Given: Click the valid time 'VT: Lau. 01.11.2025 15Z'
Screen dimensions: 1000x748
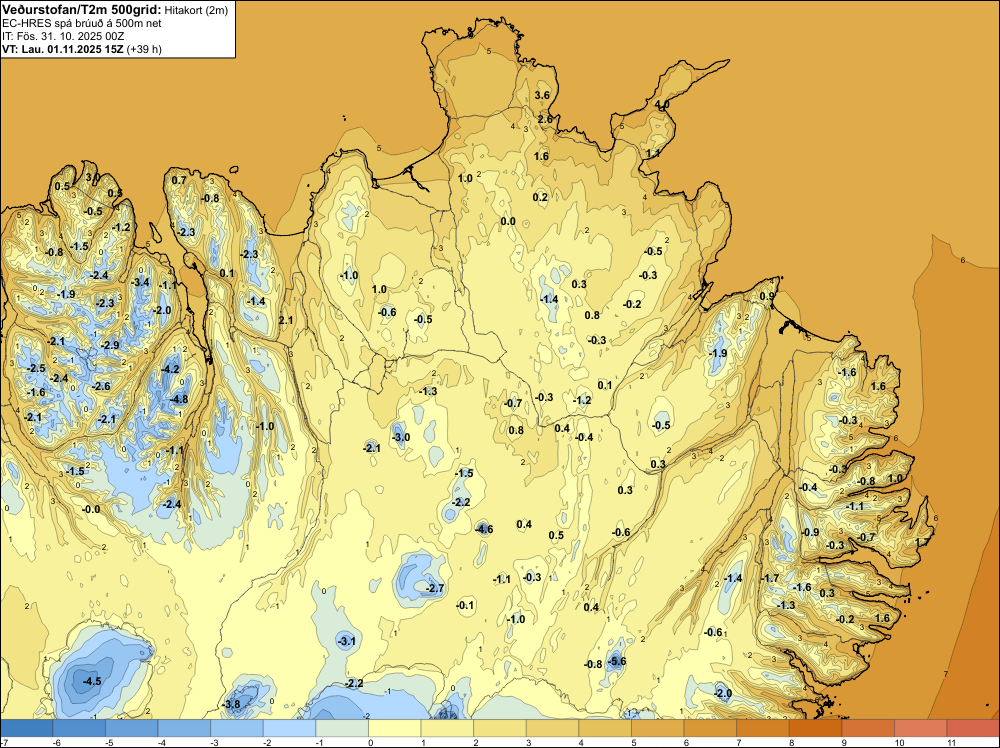Looking at the screenshot, I should 63,49.
